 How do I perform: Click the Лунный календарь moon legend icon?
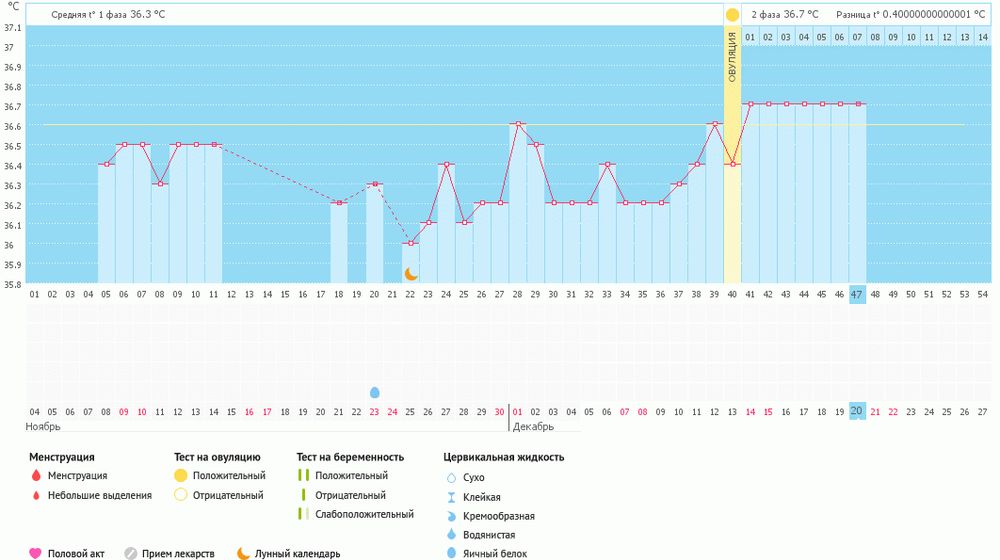(x=243, y=554)
